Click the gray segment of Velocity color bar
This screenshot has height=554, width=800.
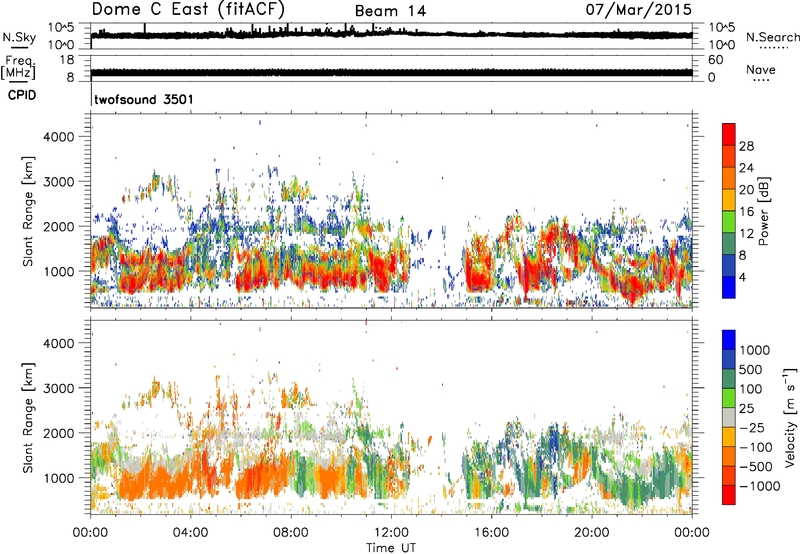[729, 418]
